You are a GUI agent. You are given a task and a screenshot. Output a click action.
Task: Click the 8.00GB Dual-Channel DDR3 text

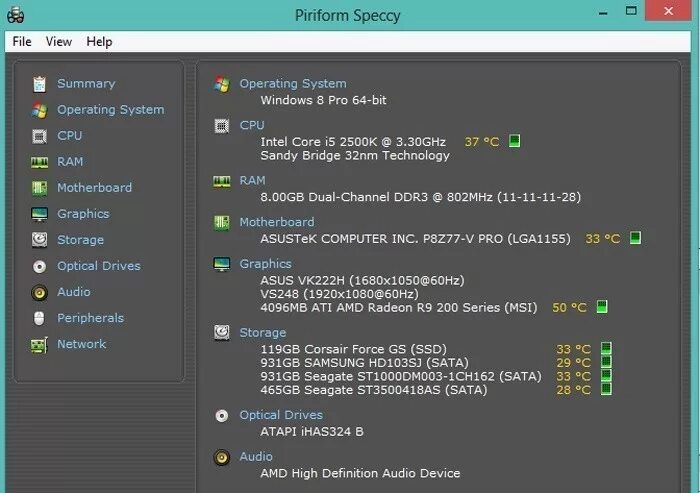421,197
